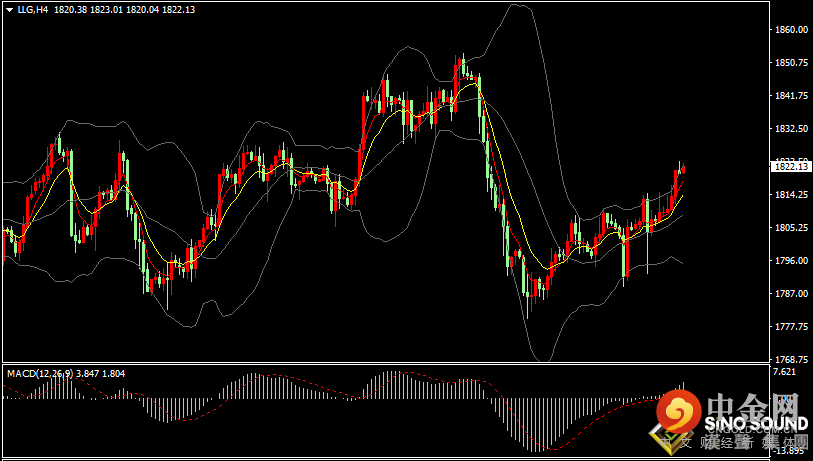Click the 1768.75 price axis label
Image resolution: width=813 pixels, height=461 pixels.
[790, 359]
